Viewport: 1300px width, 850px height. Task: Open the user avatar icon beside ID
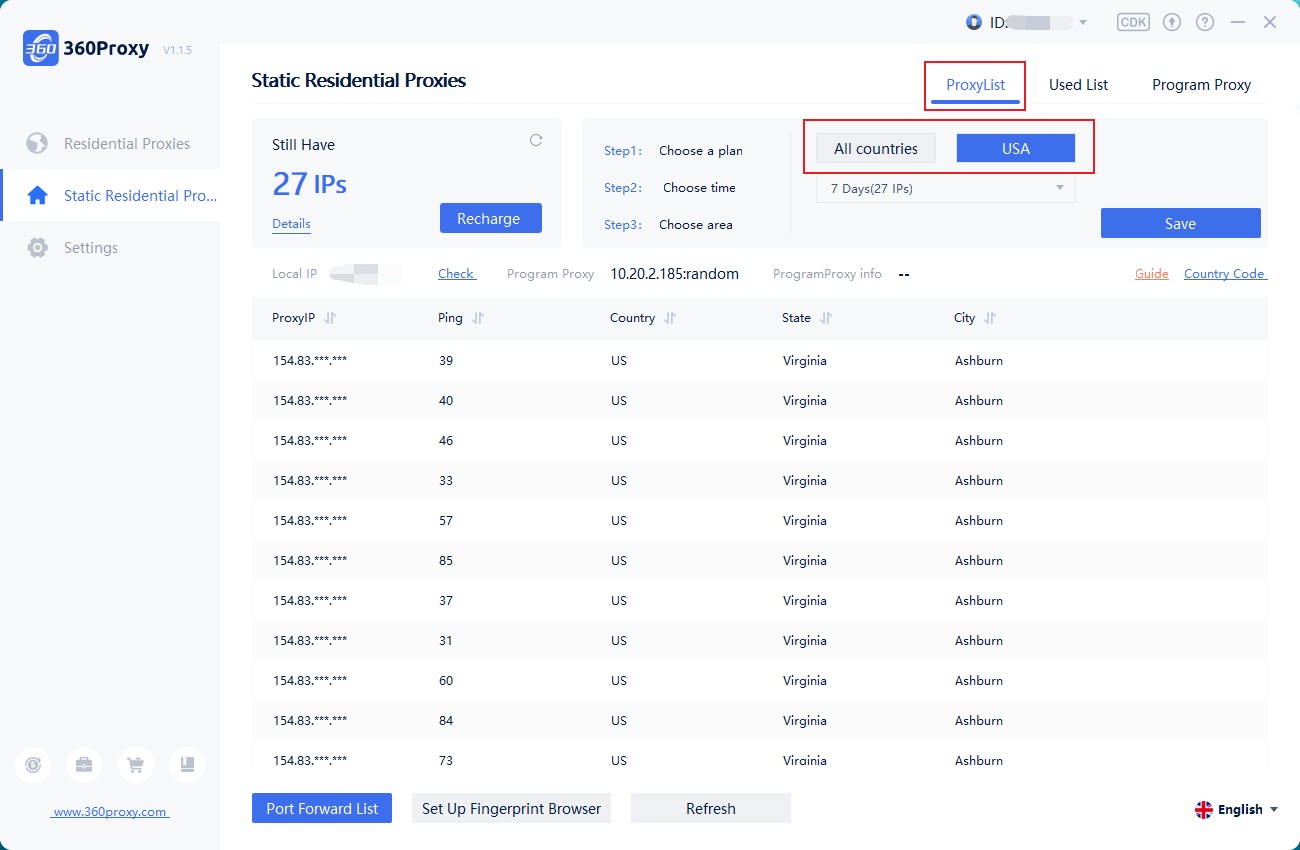point(974,22)
